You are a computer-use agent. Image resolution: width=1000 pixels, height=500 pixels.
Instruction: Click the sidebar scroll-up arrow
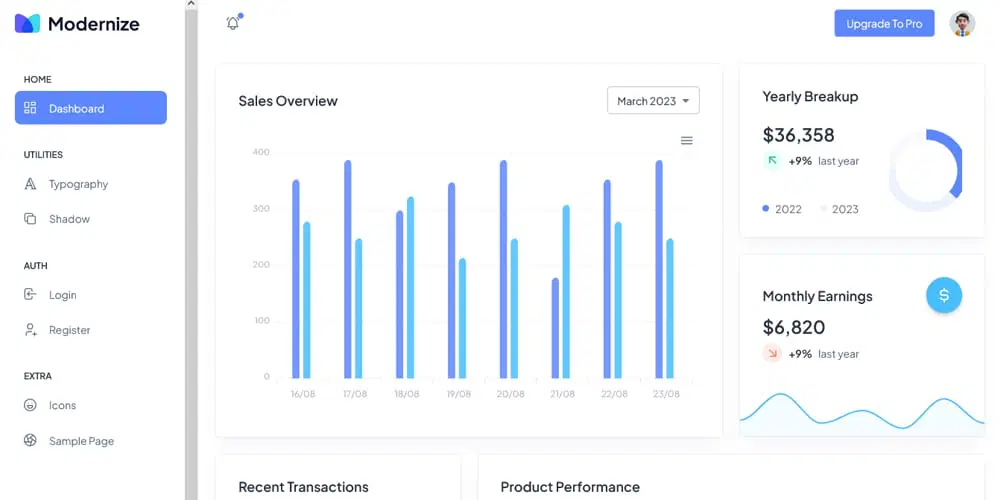pos(191,4)
